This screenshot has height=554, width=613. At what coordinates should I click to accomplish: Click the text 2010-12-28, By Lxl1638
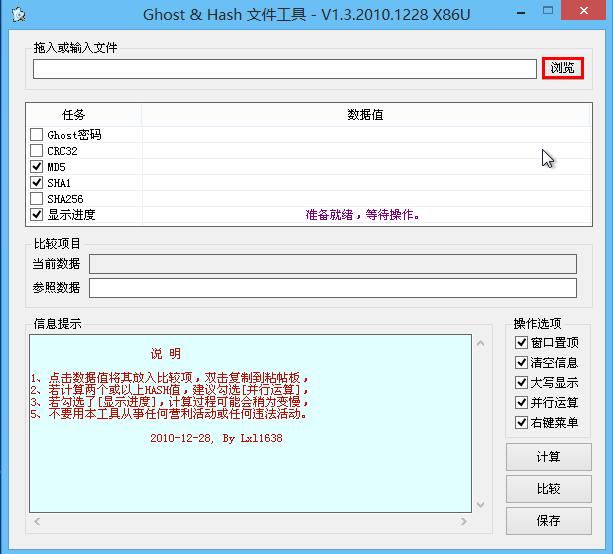216,438
